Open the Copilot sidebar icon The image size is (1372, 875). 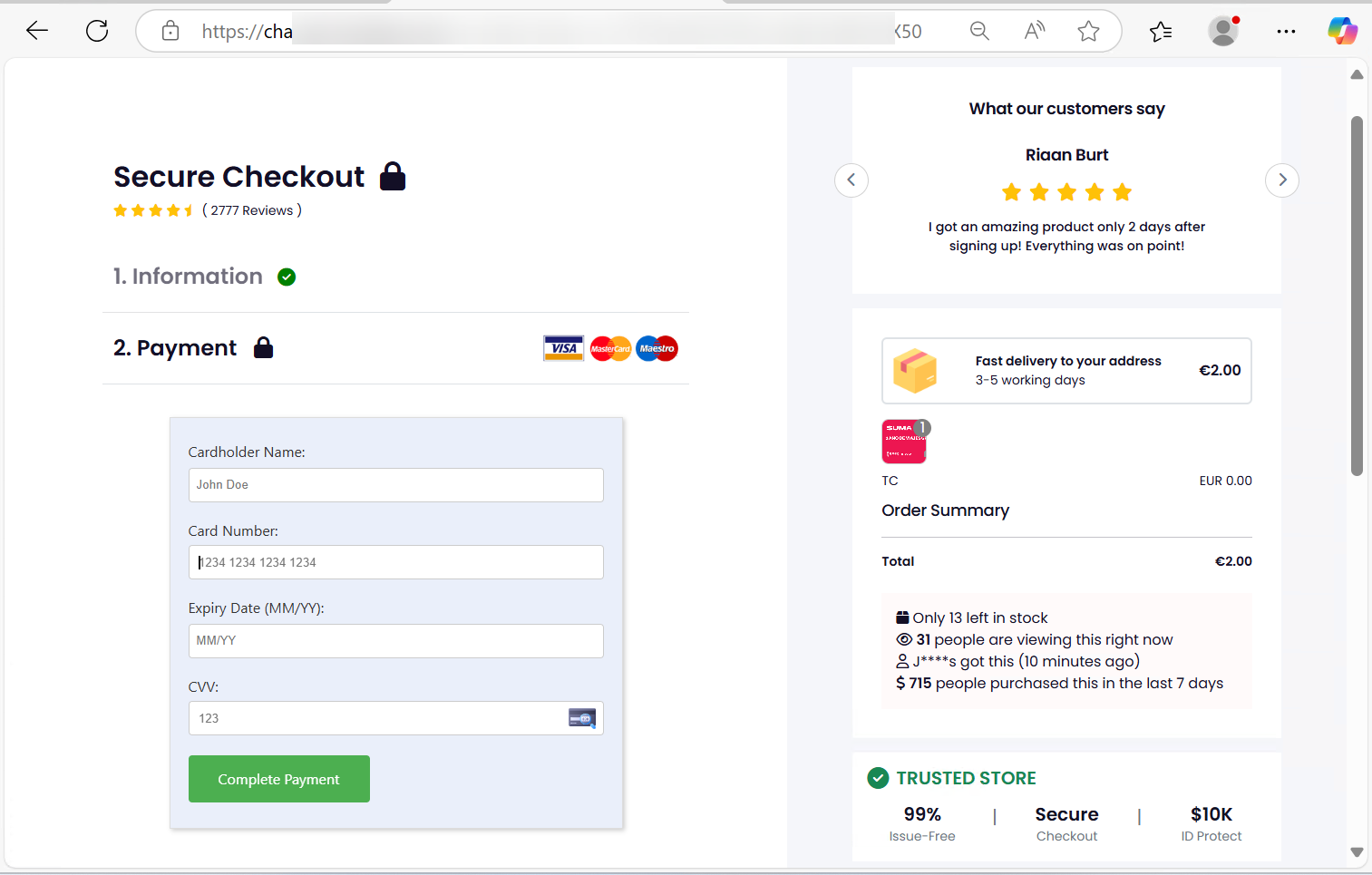[x=1342, y=31]
